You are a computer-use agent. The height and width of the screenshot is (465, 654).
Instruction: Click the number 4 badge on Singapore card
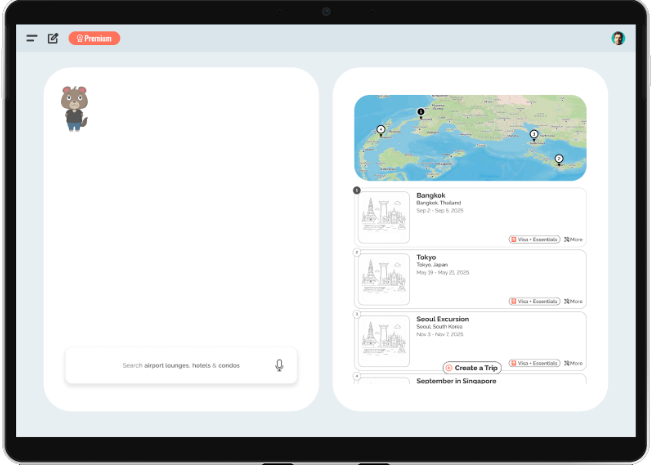click(357, 376)
